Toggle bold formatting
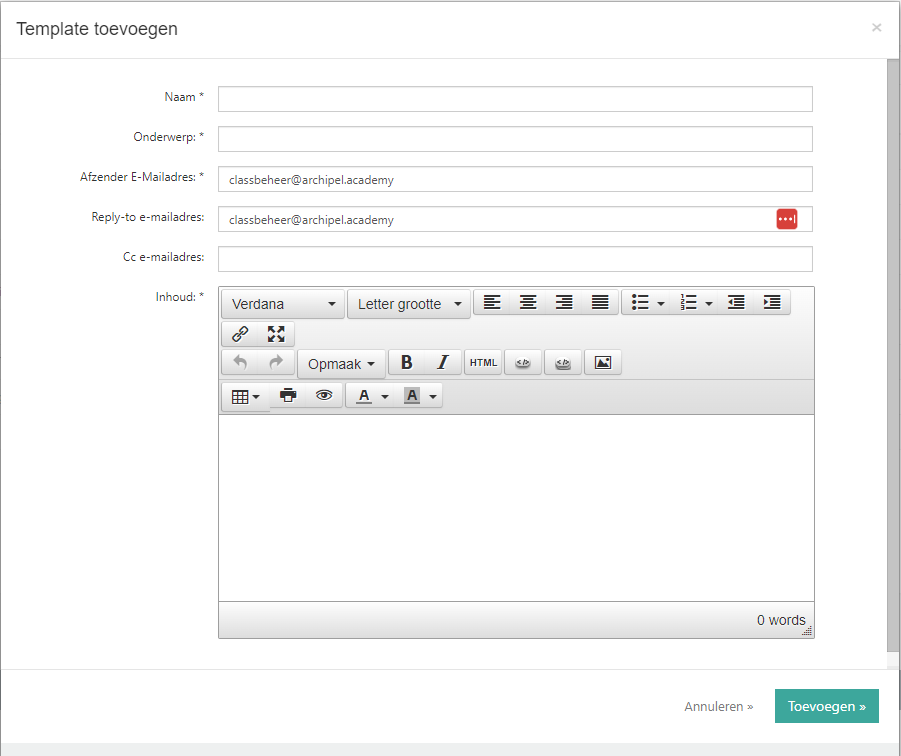Image resolution: width=901 pixels, height=756 pixels. point(406,363)
